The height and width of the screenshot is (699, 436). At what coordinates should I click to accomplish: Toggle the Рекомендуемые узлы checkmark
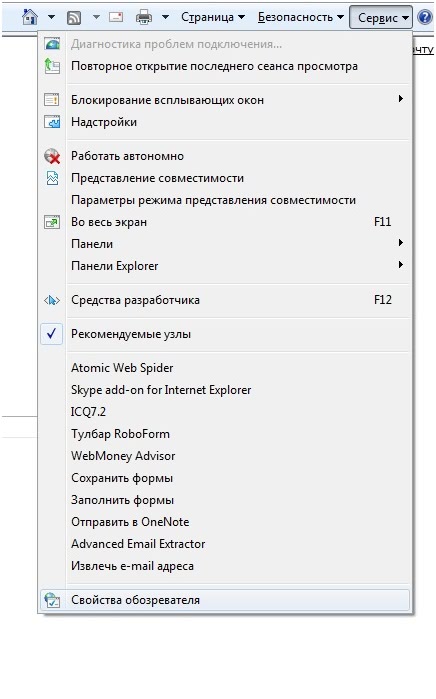52,334
